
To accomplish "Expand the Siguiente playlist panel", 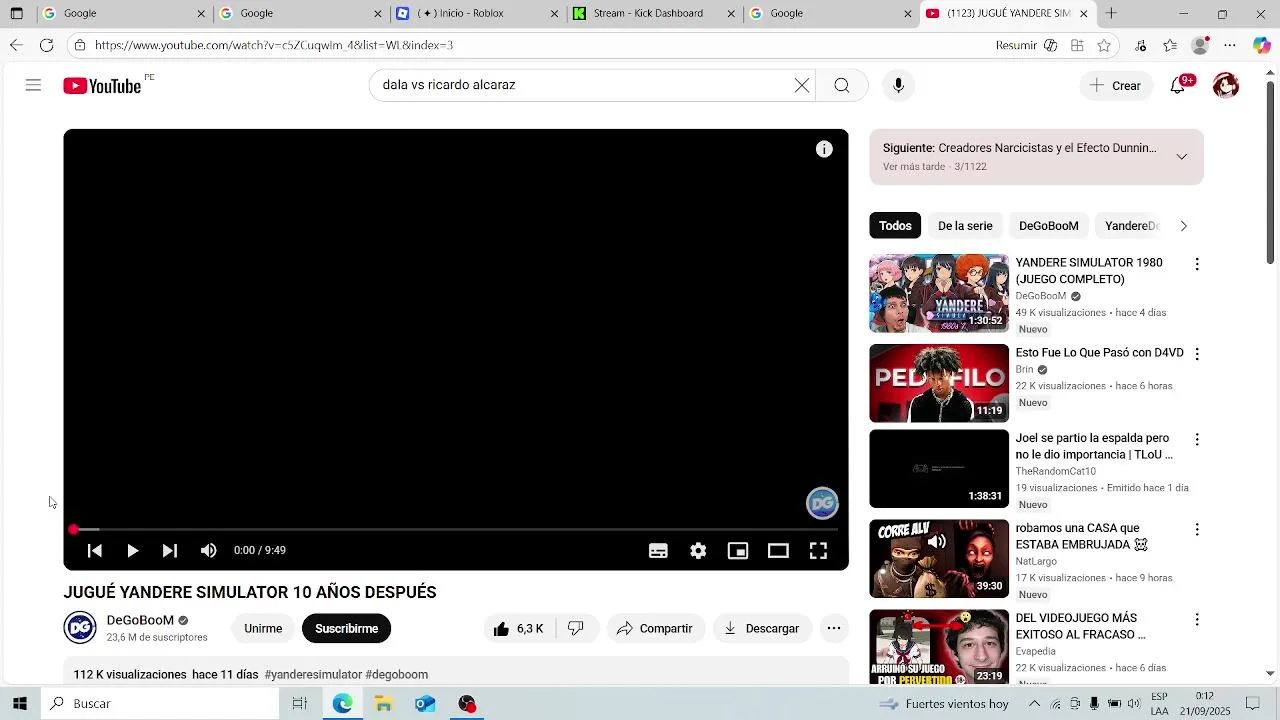I will 1182,157.
